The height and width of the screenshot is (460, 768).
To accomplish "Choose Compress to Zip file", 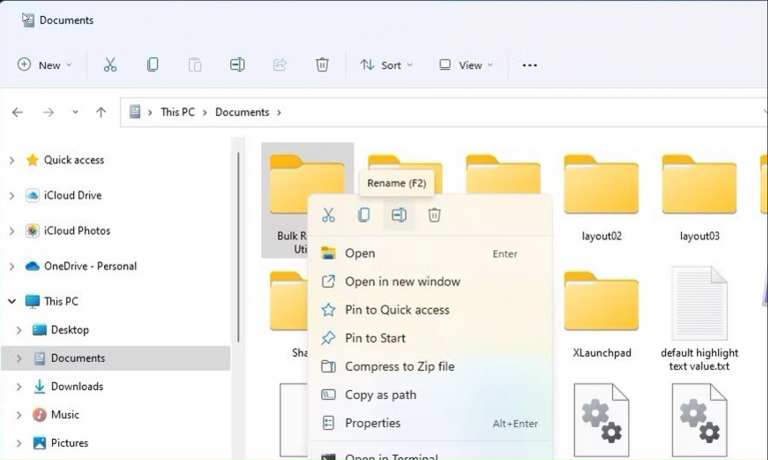I will (x=399, y=367).
